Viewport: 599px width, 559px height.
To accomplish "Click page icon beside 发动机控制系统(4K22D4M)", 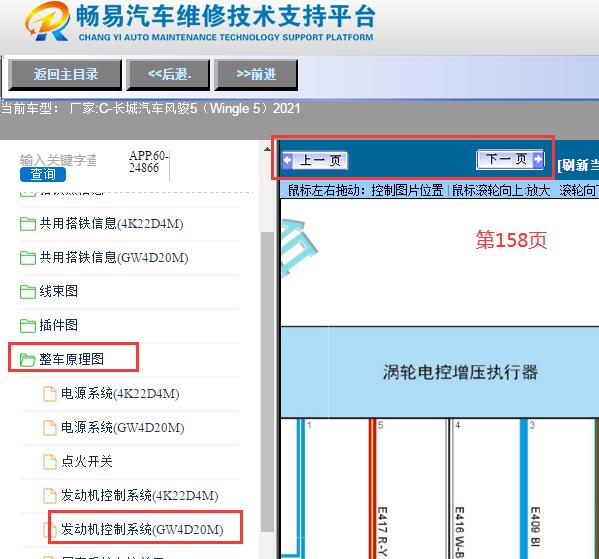I will point(50,496).
